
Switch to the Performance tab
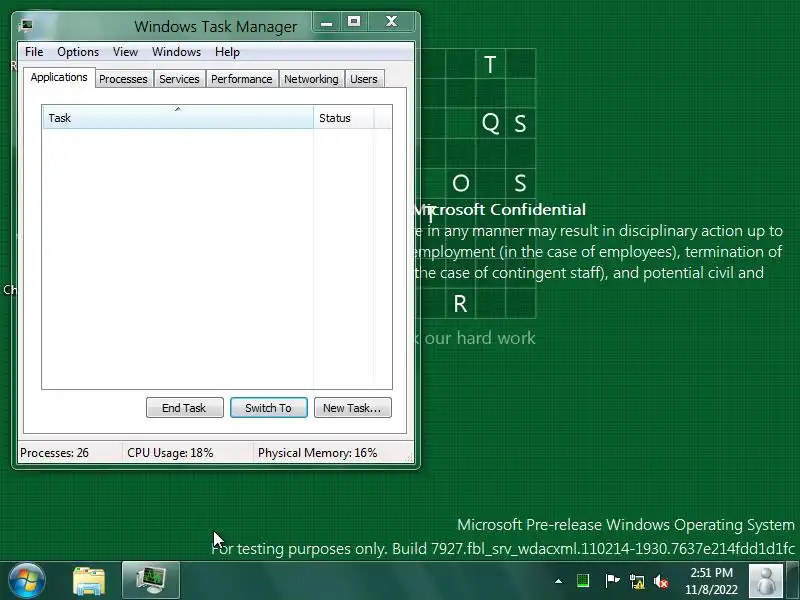click(x=242, y=79)
